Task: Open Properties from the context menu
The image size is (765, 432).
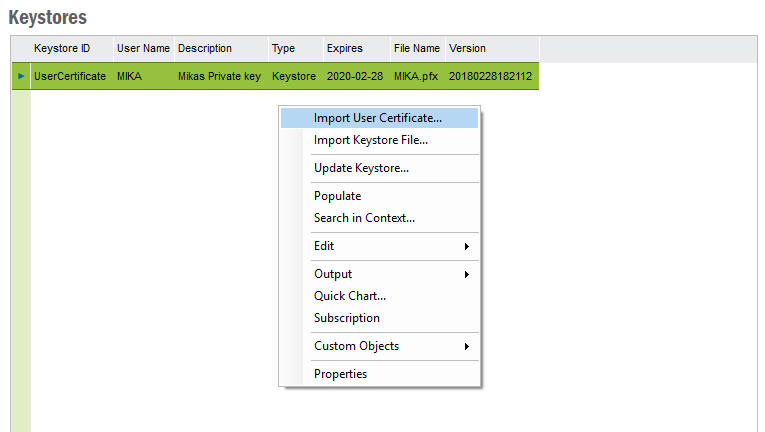Action: 340,374
